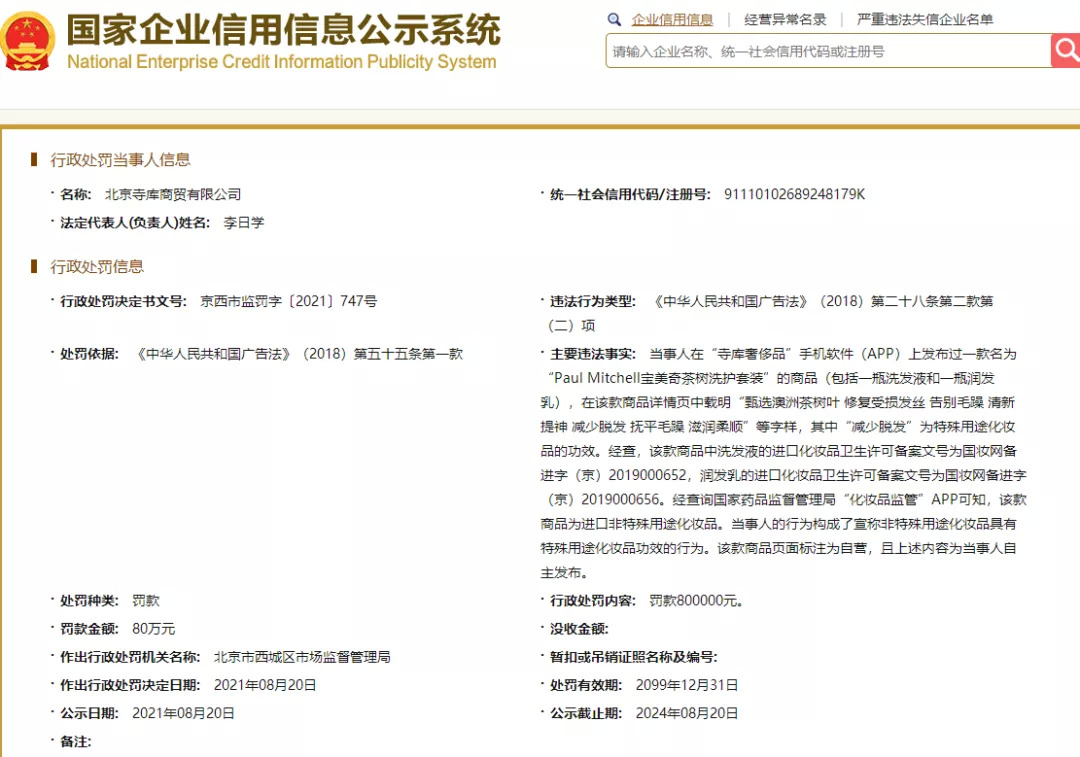Viewport: 1080px width, 757px height.
Task: Switch to the 经营异常名录 tab
Action: tap(785, 19)
